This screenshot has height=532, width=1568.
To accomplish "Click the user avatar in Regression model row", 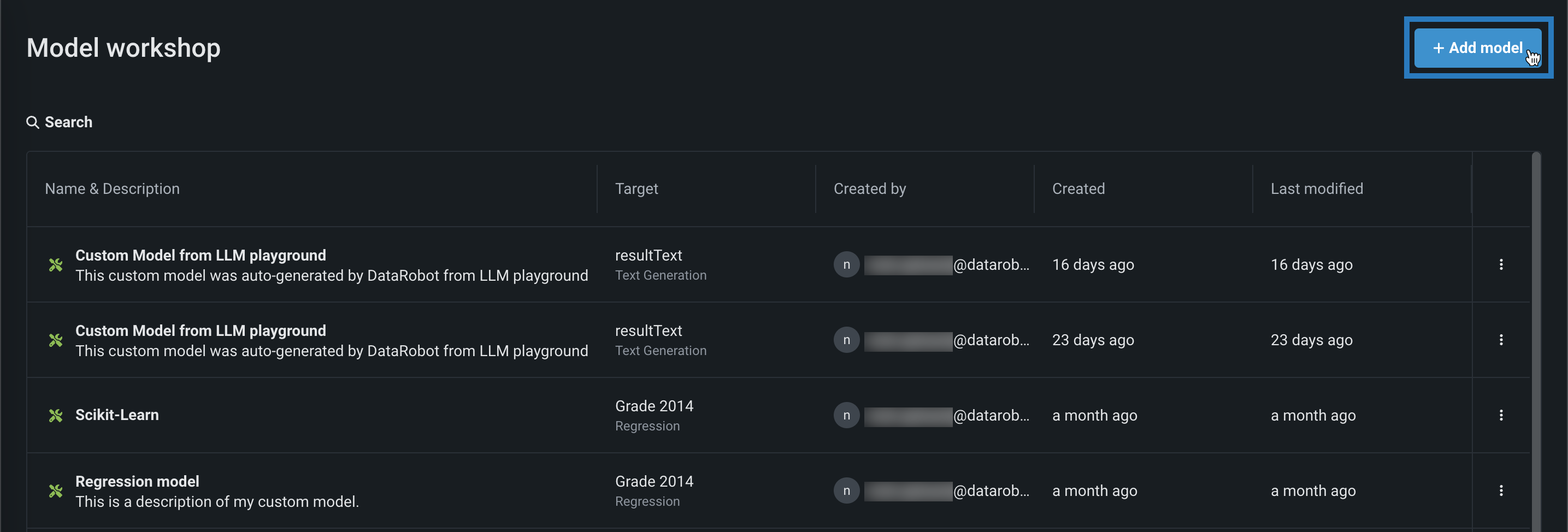I will click(846, 490).
